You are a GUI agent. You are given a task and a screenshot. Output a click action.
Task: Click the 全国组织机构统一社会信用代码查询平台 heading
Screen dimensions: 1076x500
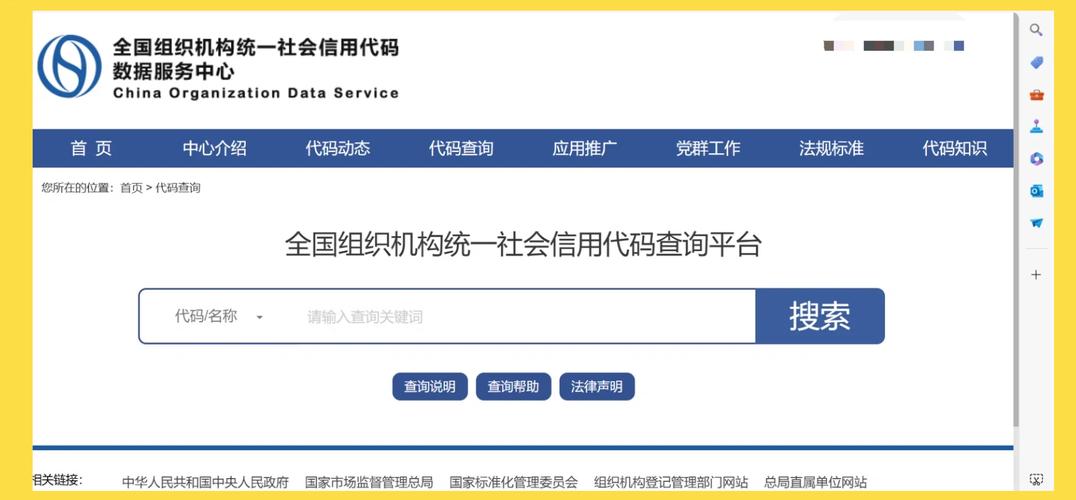tap(524, 245)
